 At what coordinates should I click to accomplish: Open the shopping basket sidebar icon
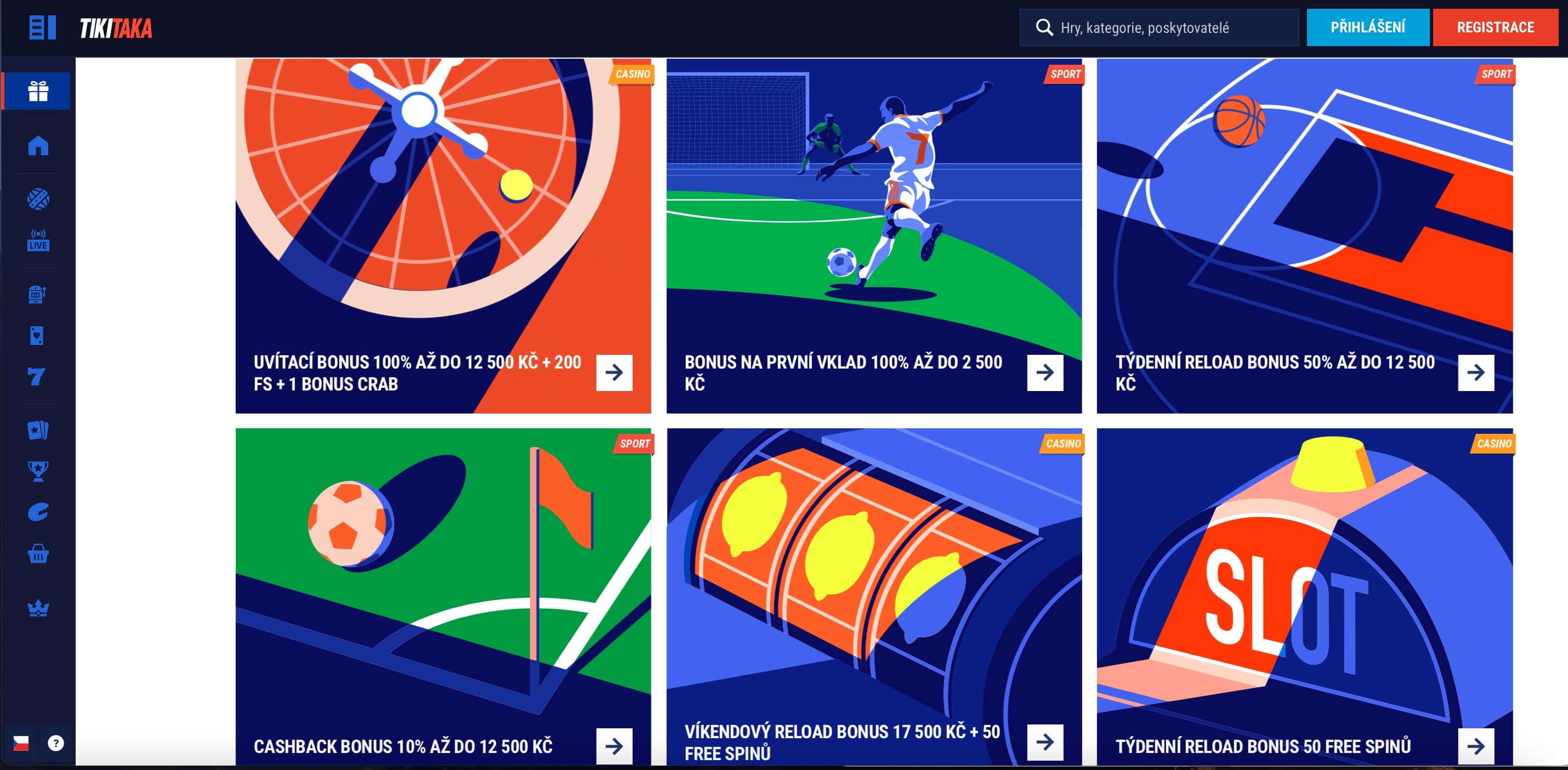38,553
